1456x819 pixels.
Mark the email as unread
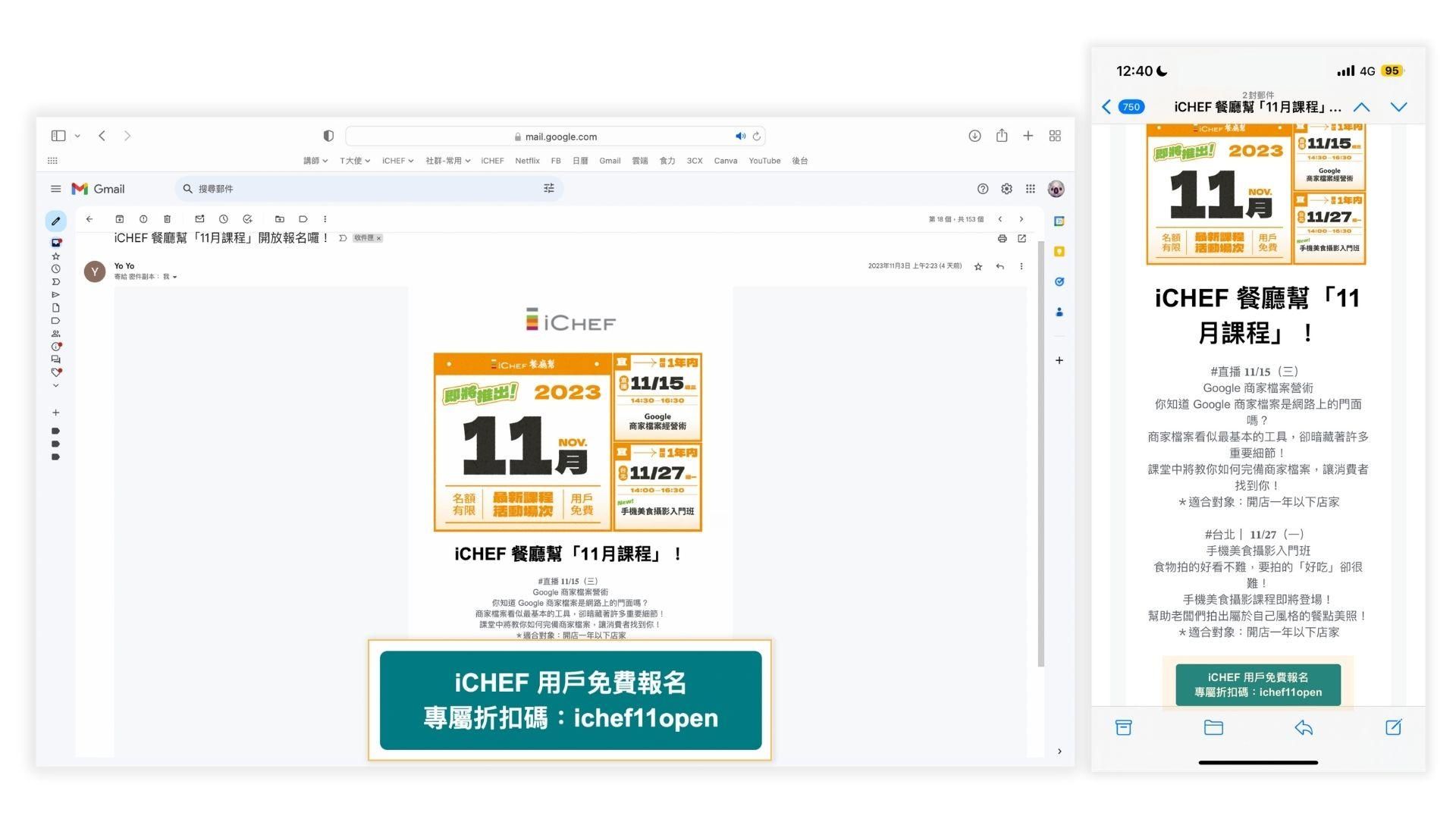(199, 219)
